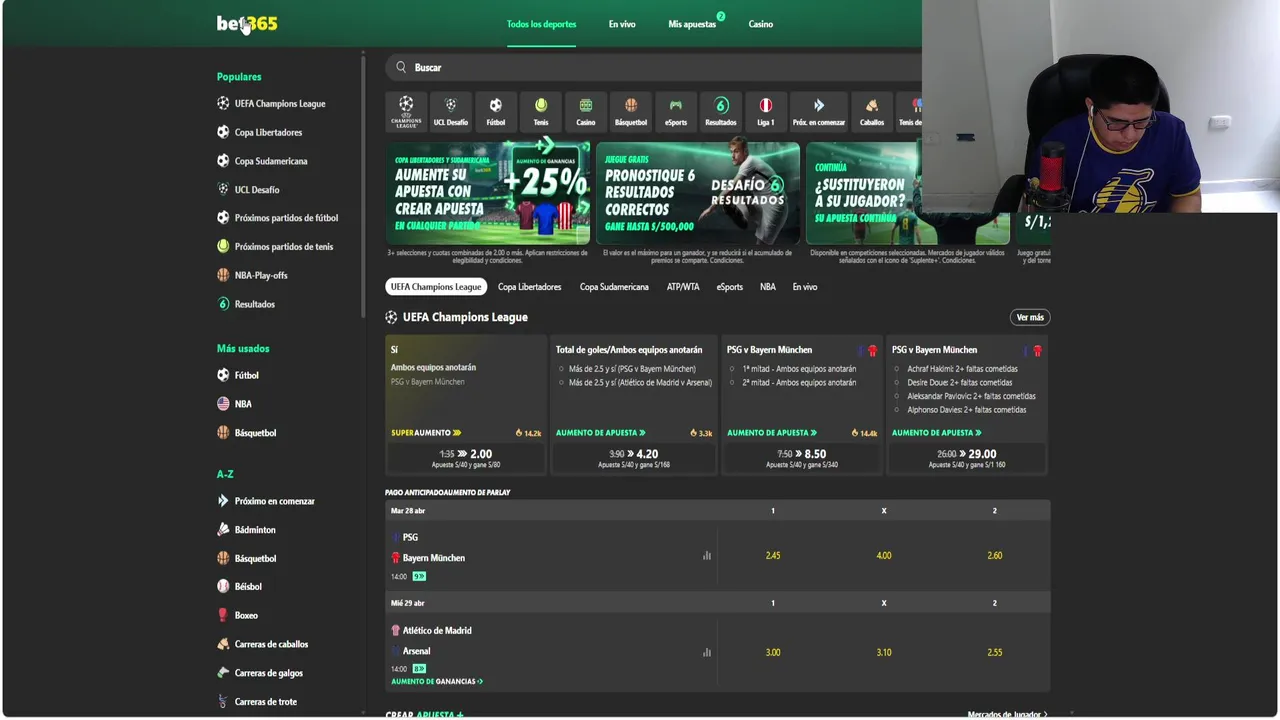The image size is (1280, 720).
Task: Open Mis apuestas tab
Action: (x=692, y=24)
